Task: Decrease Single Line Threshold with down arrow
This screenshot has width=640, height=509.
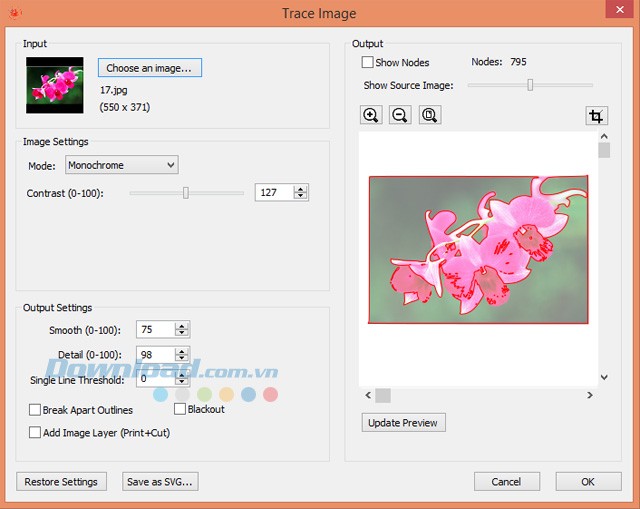Action: (182, 382)
